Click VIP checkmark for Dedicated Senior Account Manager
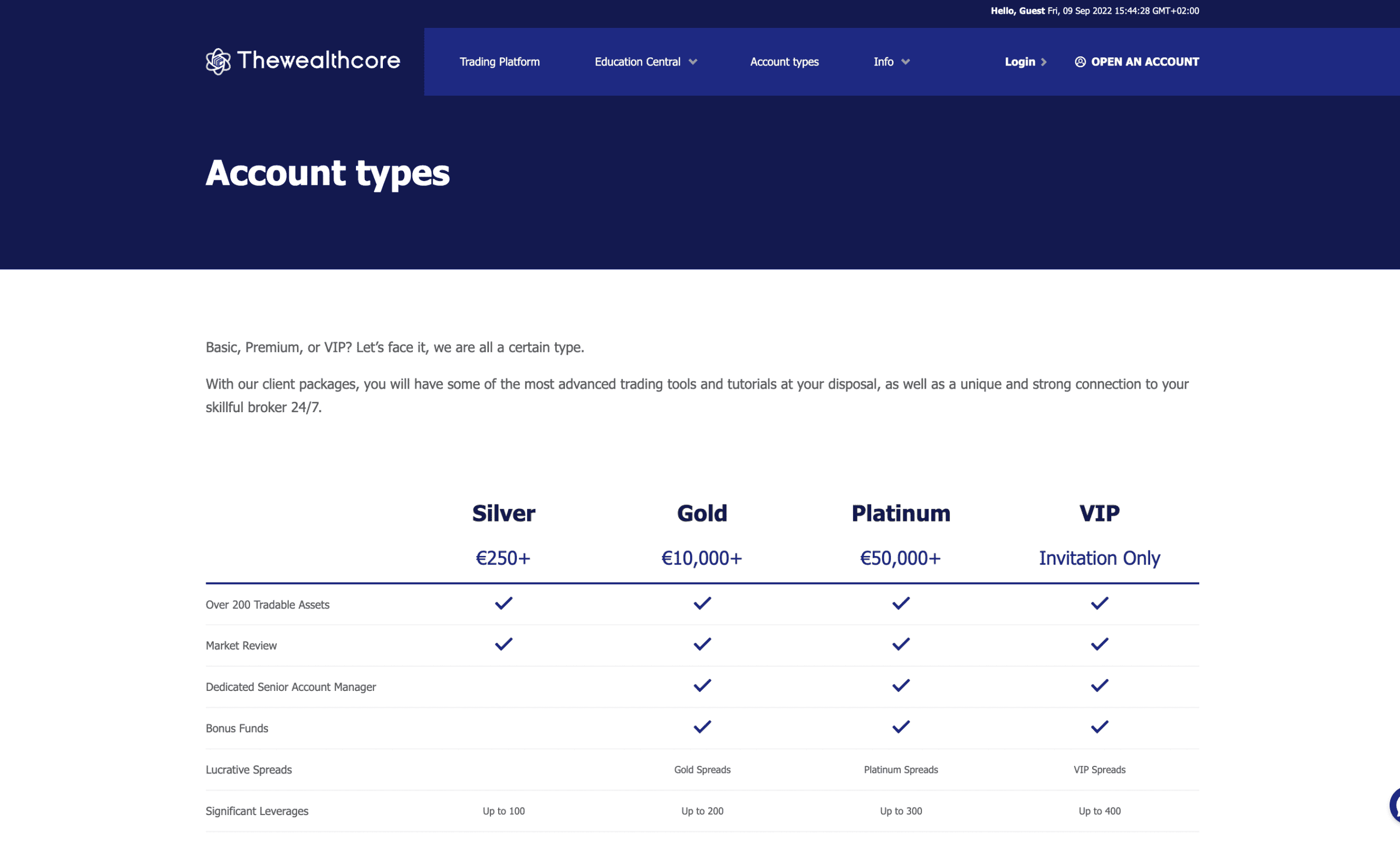 pyautogui.click(x=1099, y=685)
